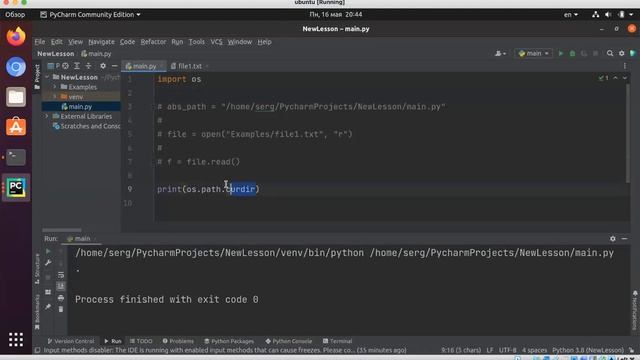Screen dimensions: 640x360
Task: Open the File menu
Action: coord(40,42)
